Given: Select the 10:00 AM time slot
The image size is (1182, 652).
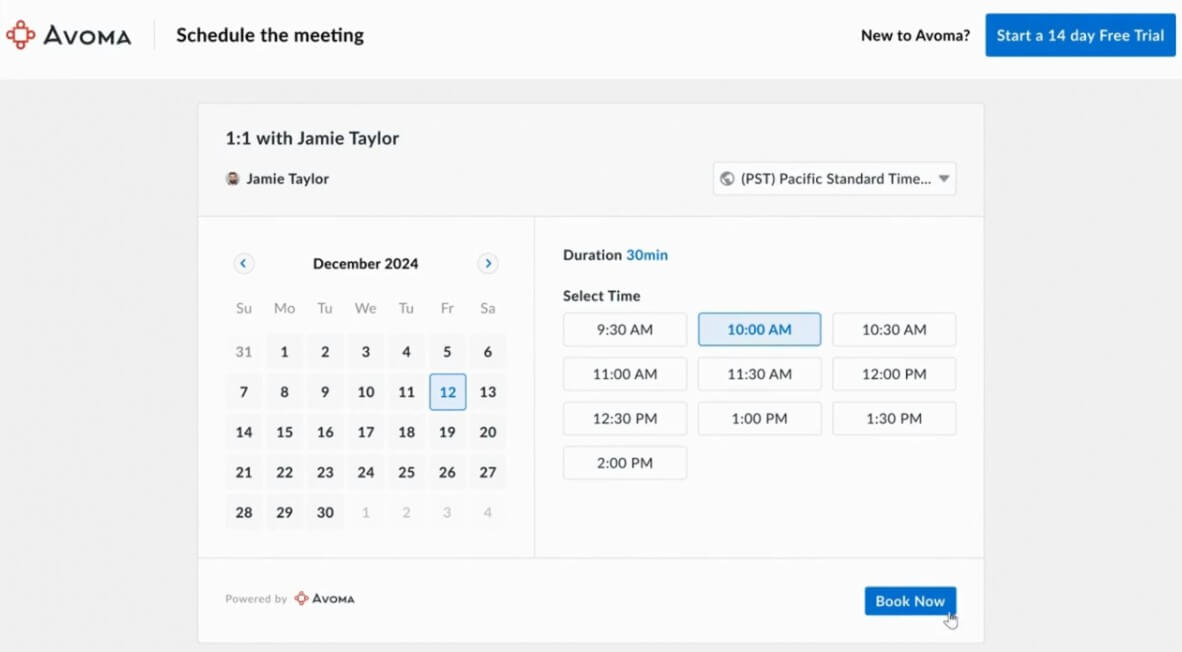Looking at the screenshot, I should coord(759,329).
